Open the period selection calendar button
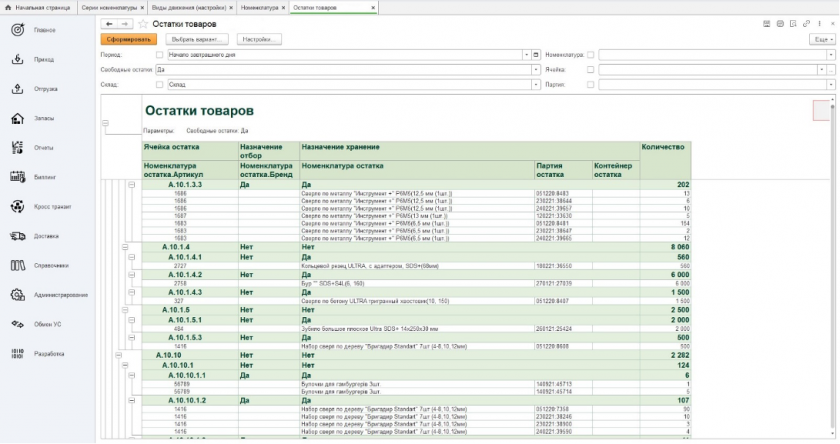Image resolution: width=840 pixels, height=444 pixels. 536,55
